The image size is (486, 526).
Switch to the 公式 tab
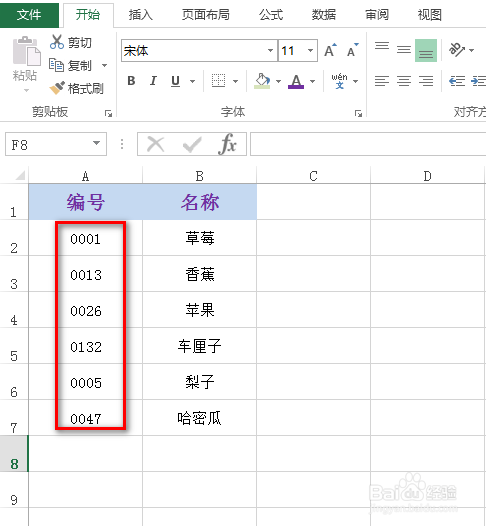coord(271,15)
